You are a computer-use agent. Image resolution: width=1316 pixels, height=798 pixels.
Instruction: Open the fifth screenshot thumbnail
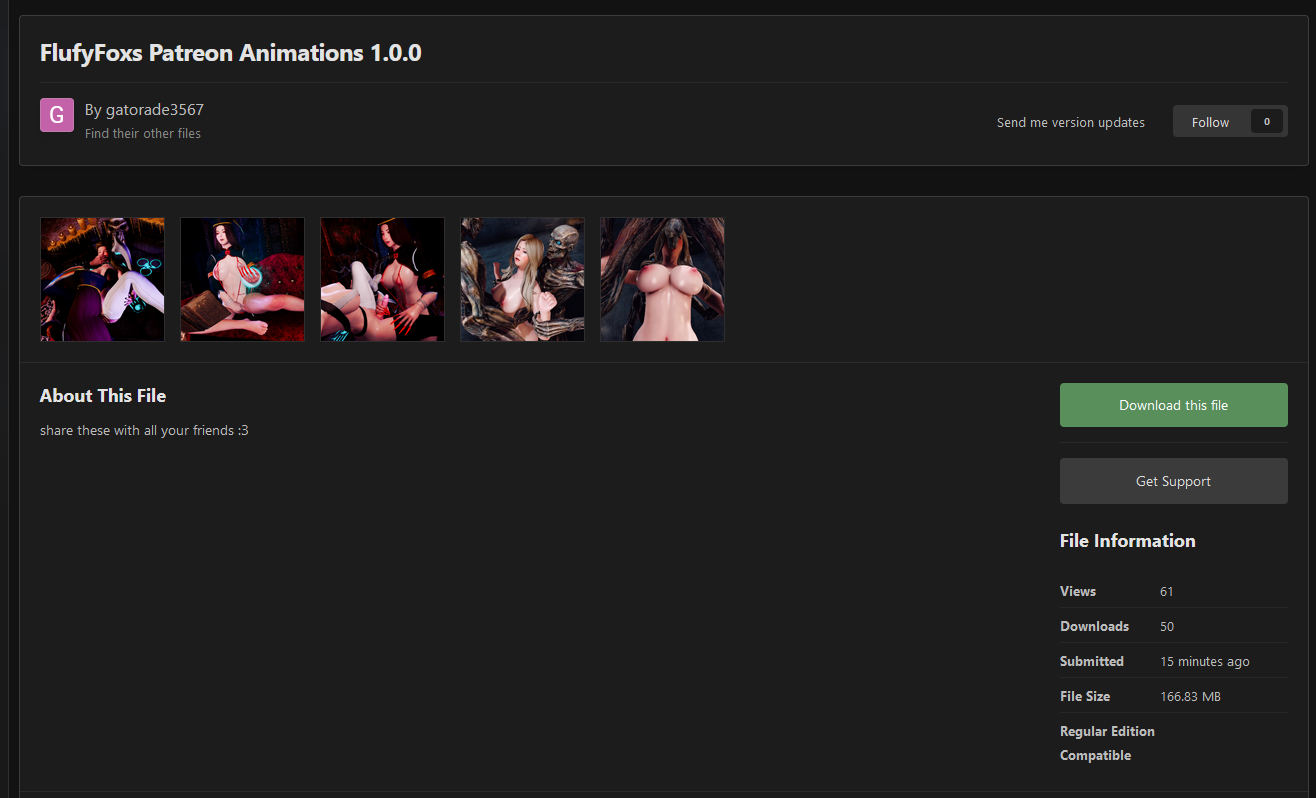click(x=662, y=279)
